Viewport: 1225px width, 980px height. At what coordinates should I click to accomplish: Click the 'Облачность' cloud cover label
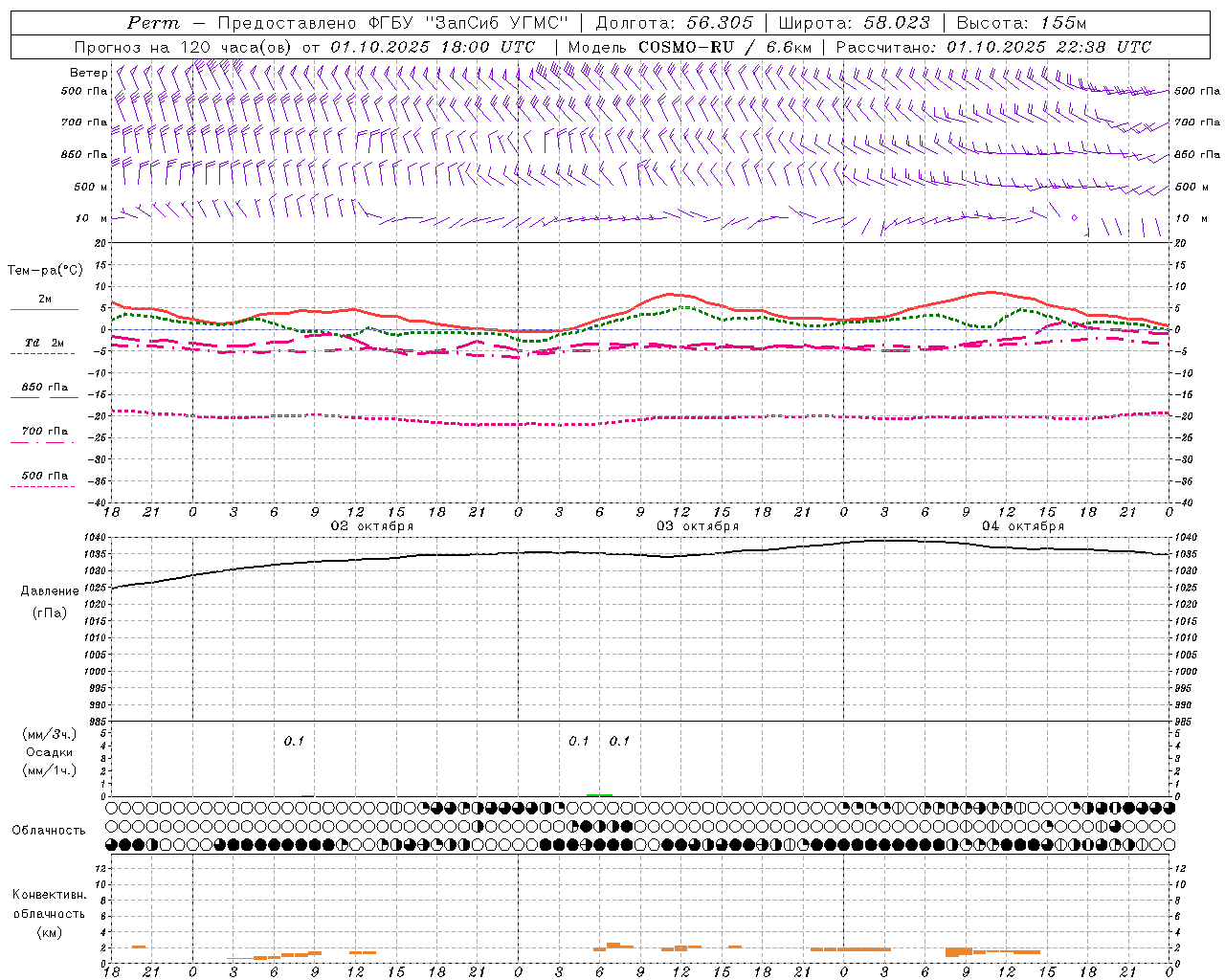[x=49, y=830]
